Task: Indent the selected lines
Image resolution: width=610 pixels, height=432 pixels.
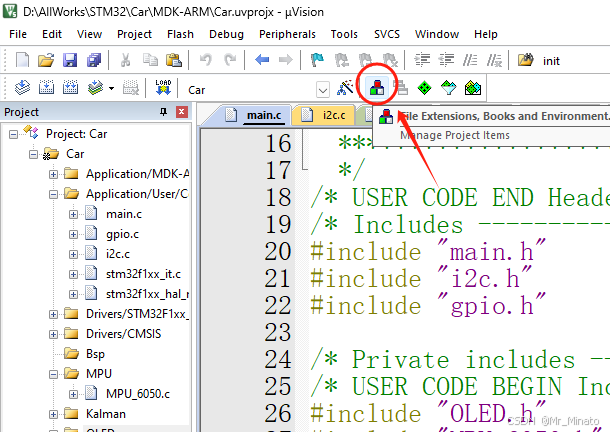Action: (422, 60)
